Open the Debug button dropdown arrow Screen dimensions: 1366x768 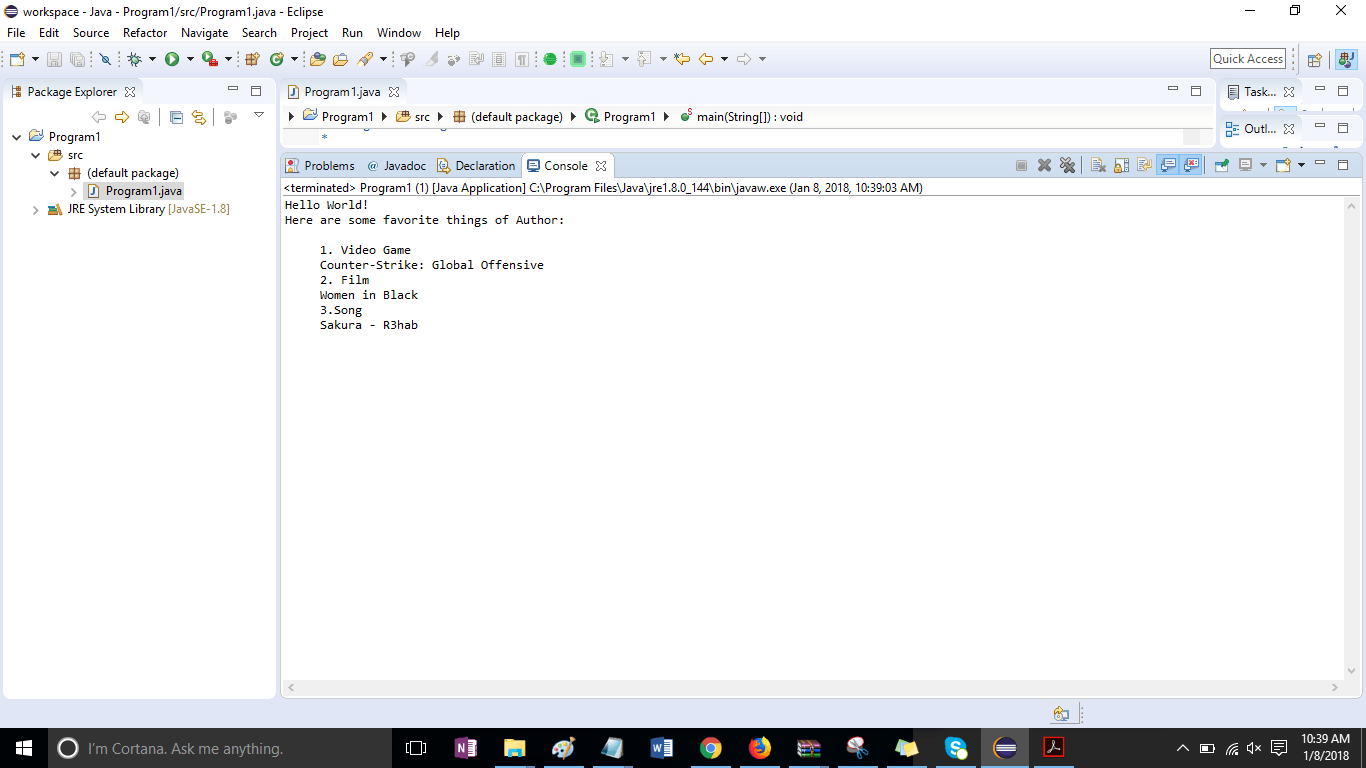tap(152, 59)
